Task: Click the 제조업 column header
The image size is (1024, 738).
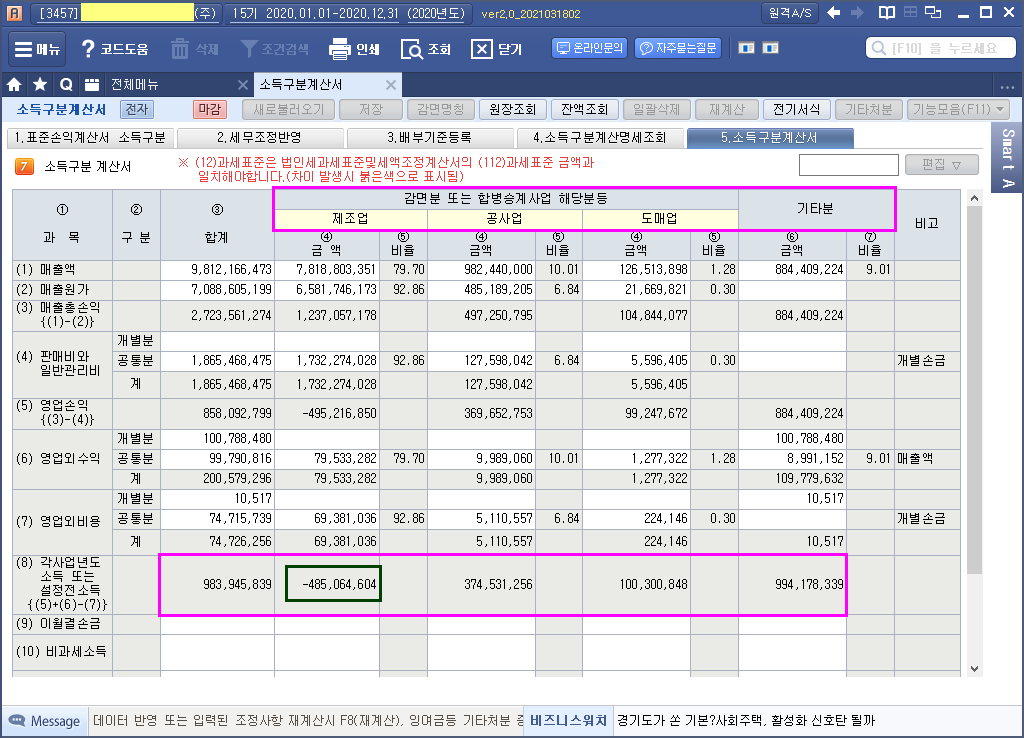Action: (x=351, y=219)
